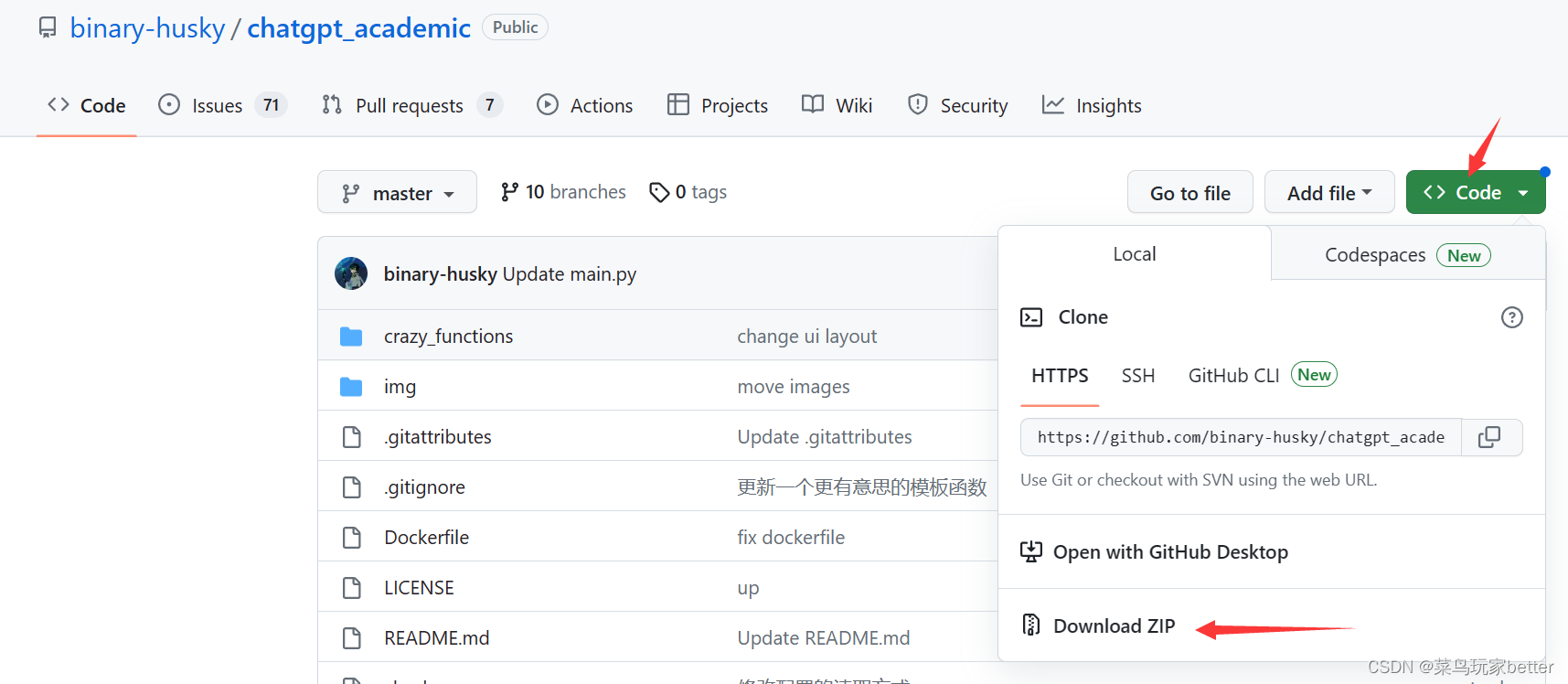The image size is (1568, 684).
Task: Open the Dockerfile file
Action: point(427,538)
